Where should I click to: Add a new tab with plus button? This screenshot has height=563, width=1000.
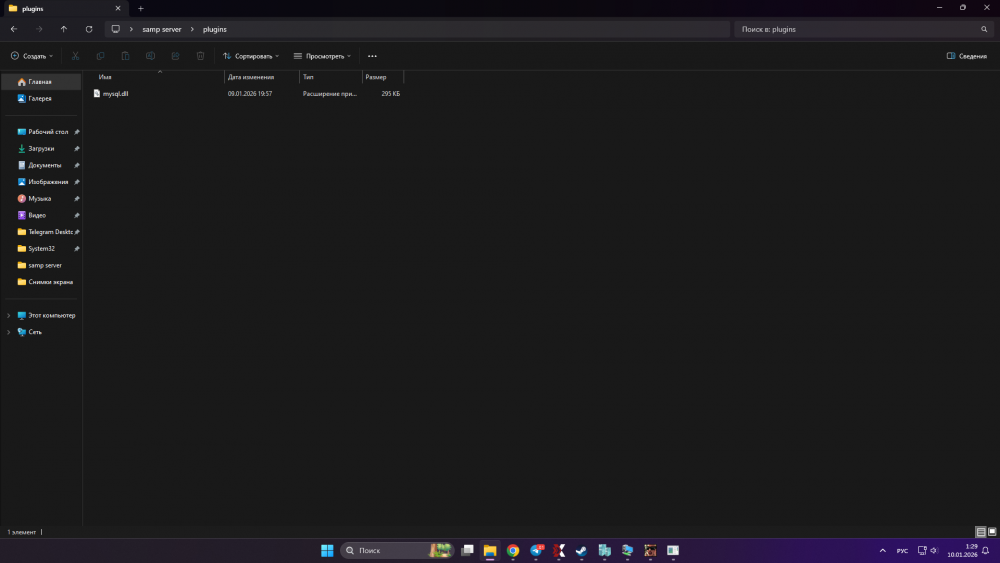click(141, 8)
